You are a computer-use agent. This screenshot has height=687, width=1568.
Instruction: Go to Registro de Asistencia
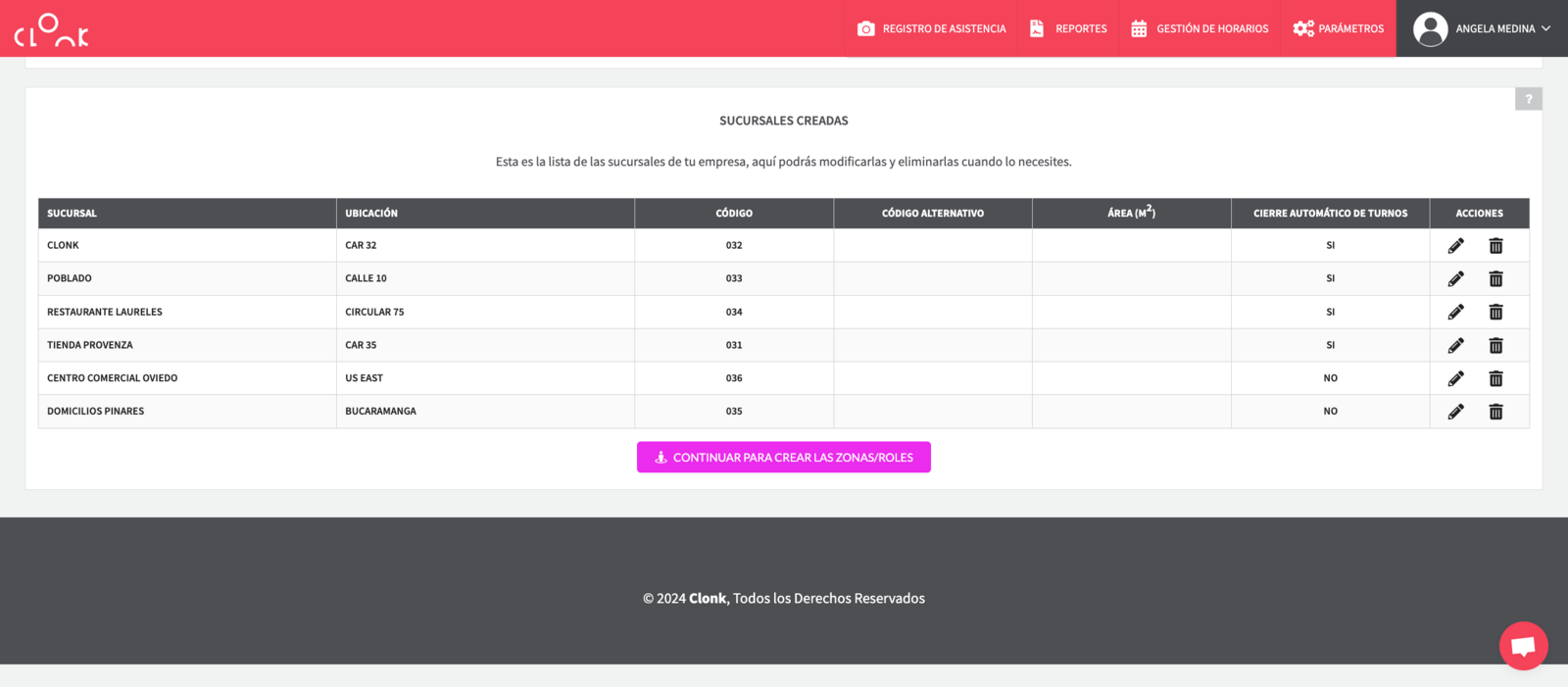[931, 28]
